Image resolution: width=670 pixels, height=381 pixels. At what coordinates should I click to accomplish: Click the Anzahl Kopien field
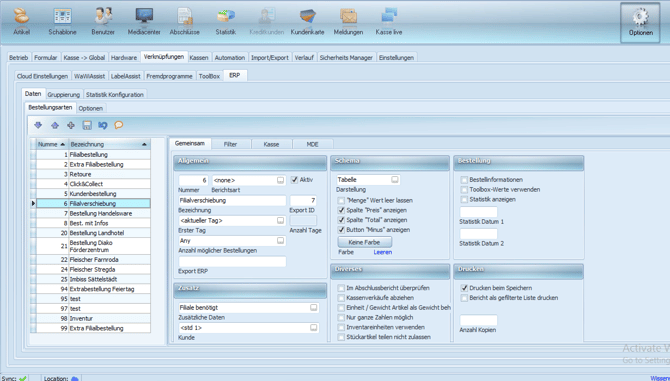[x=478, y=320]
